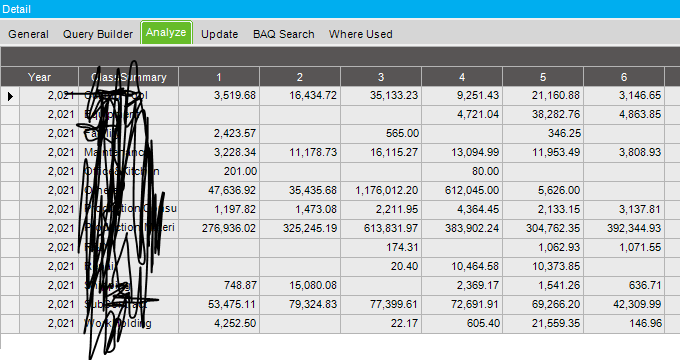The width and height of the screenshot is (680, 360).
Task: Click the cell showing 4,721.04
Action: (x=462, y=115)
